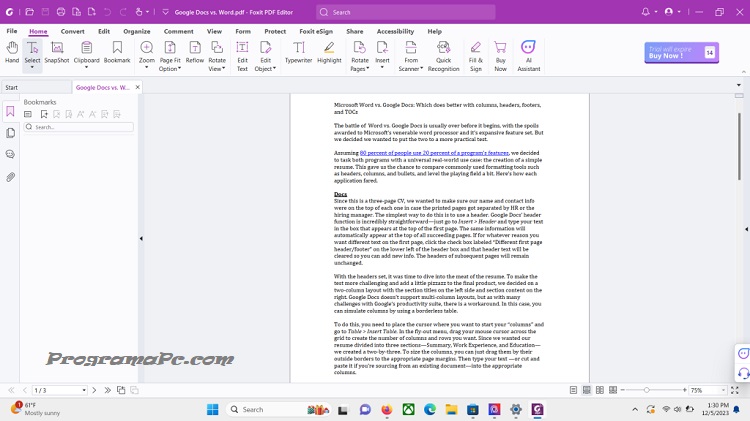
Task: Toggle the Bookmarks panel icon
Action: coord(10,111)
